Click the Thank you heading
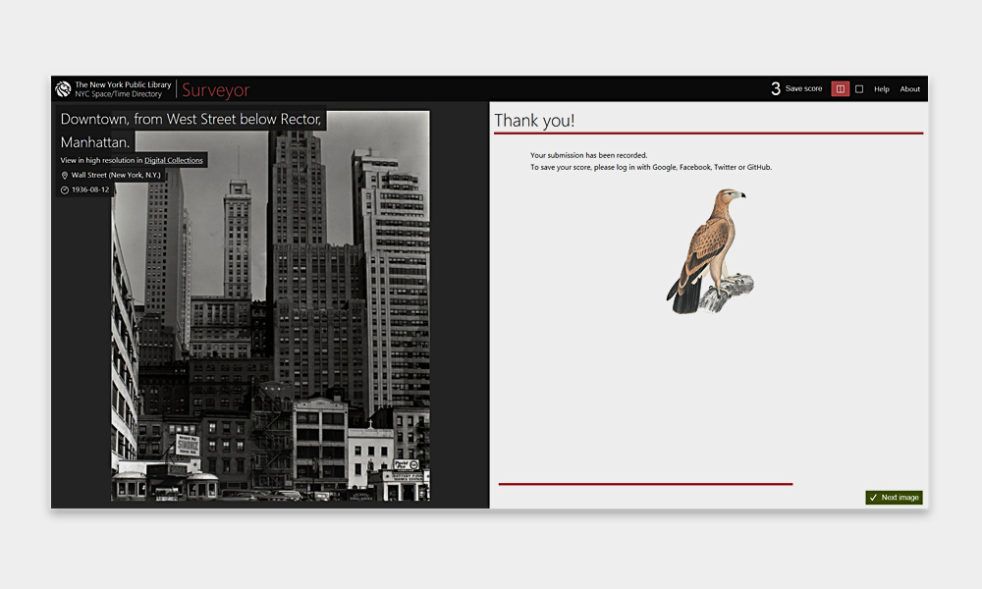 535,121
